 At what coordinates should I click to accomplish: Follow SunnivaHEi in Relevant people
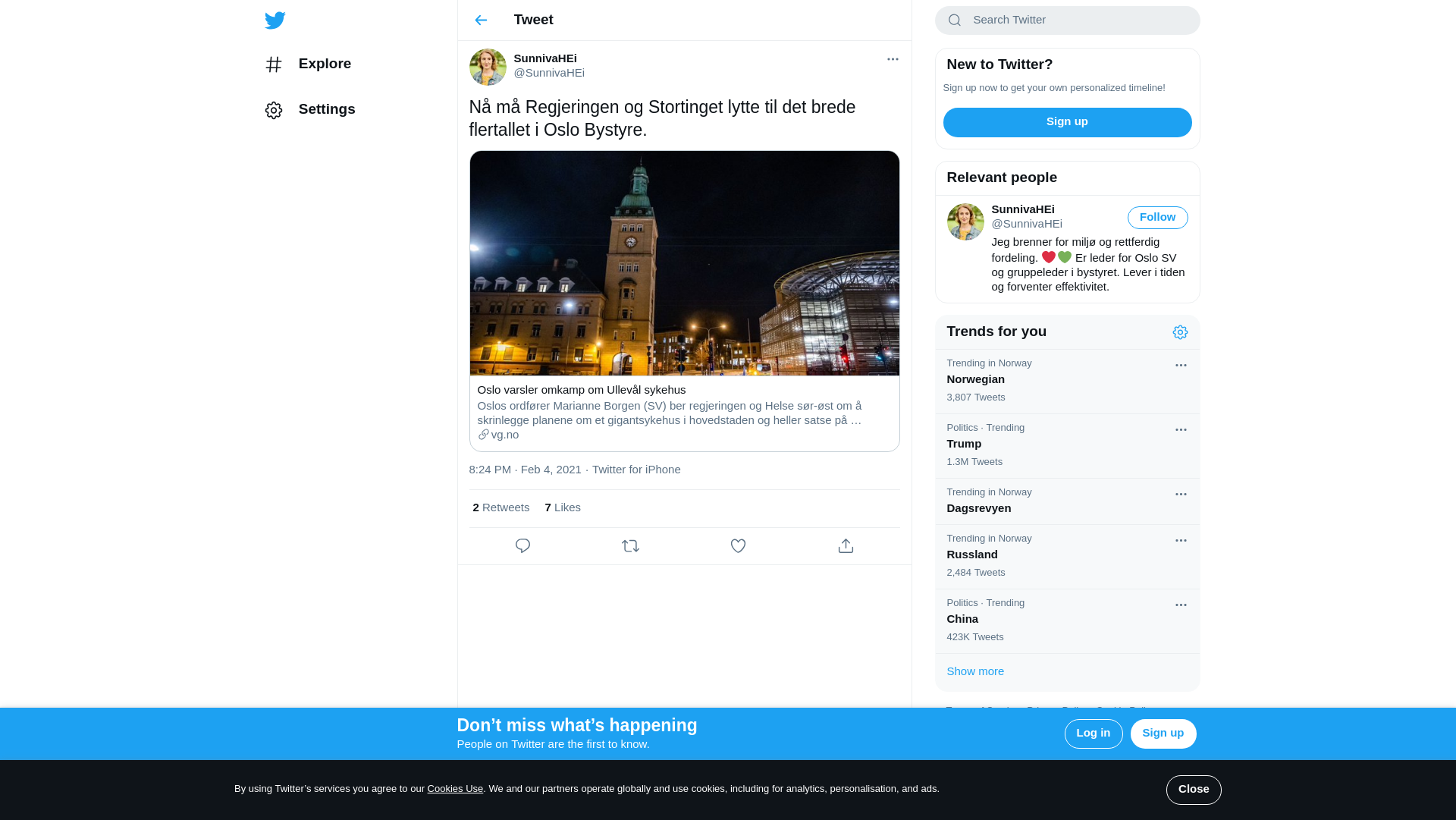[1157, 218]
